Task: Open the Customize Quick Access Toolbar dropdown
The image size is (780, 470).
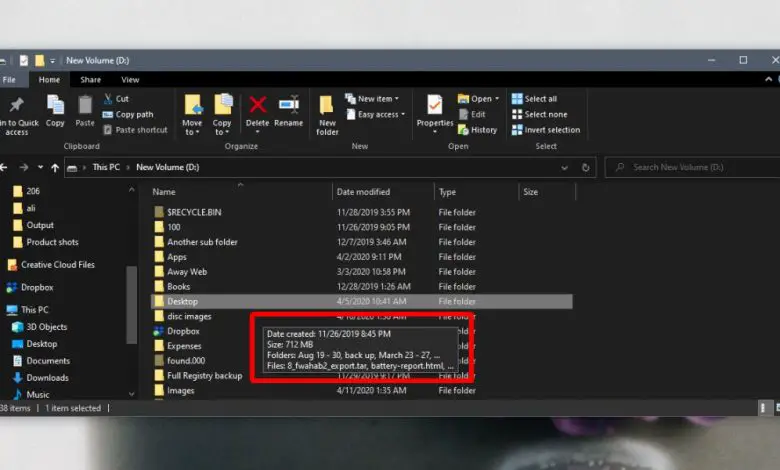Action: pos(52,61)
